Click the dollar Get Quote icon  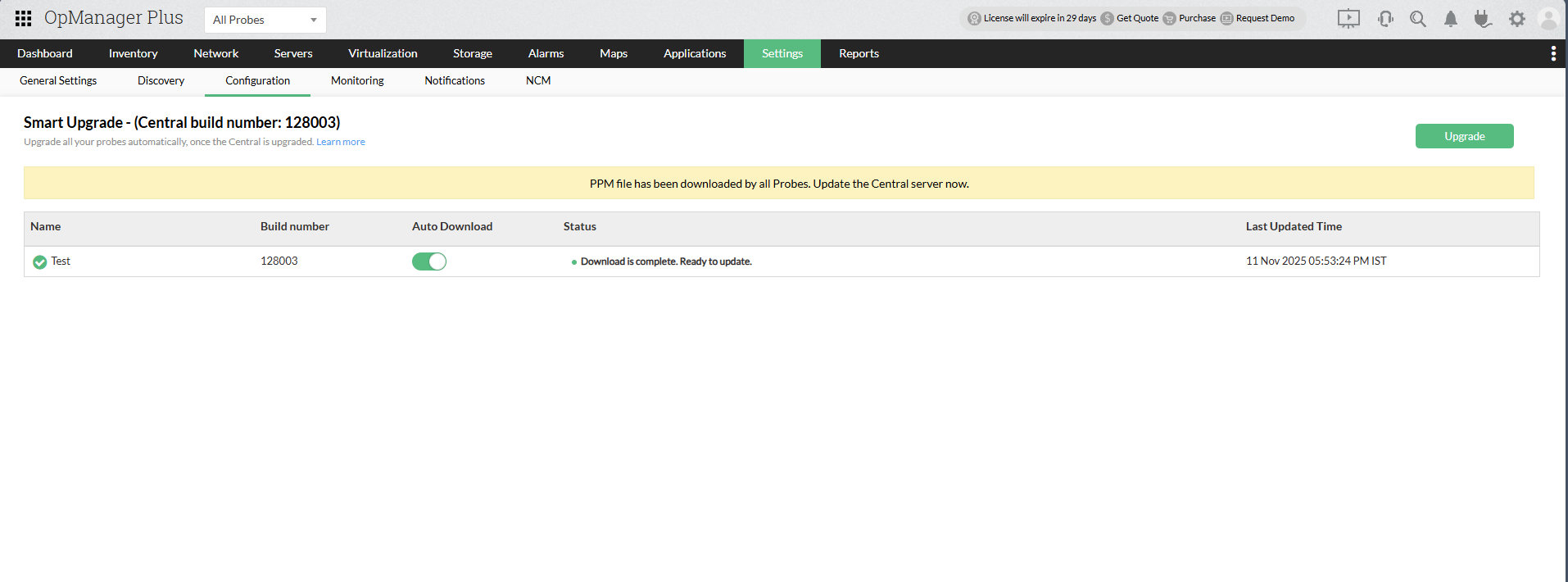1108,18
